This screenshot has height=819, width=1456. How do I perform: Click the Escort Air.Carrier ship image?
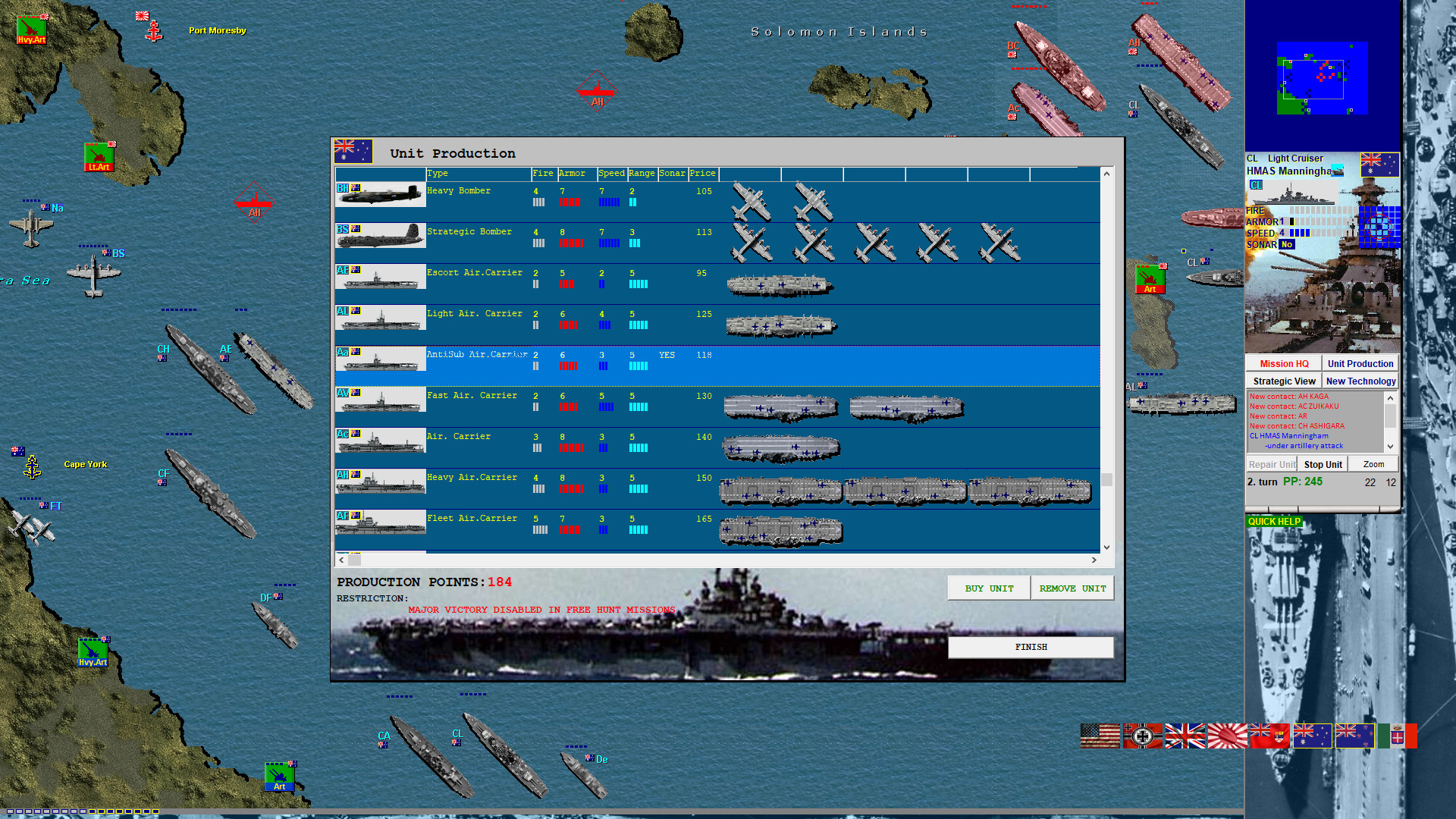tap(379, 278)
